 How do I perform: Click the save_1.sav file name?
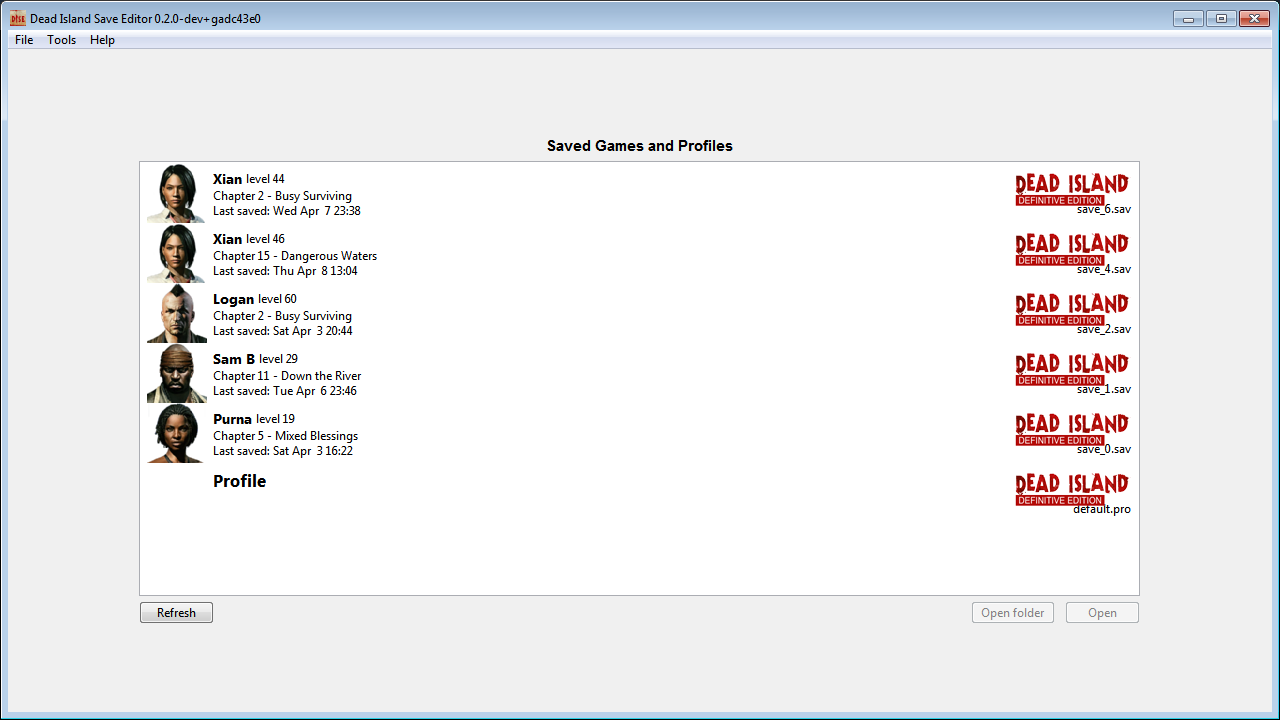click(1104, 390)
